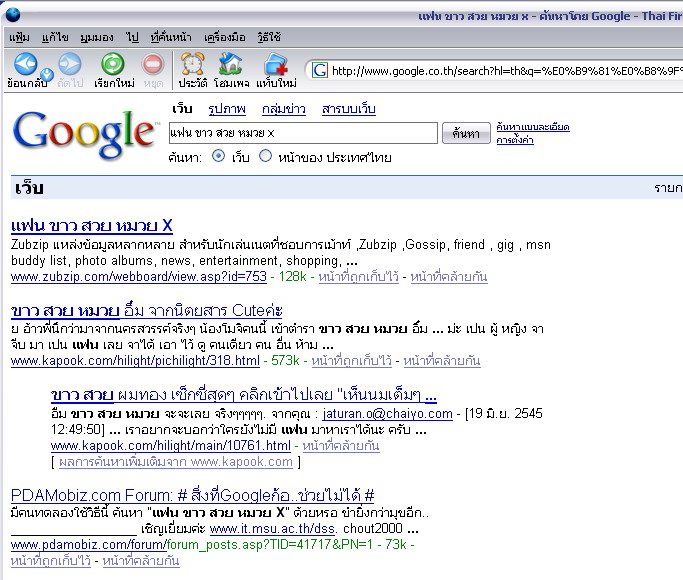Viewport: 683px width, 580px height.
Task: Open cached page link for pdamobiz result
Action: [x=51, y=561]
